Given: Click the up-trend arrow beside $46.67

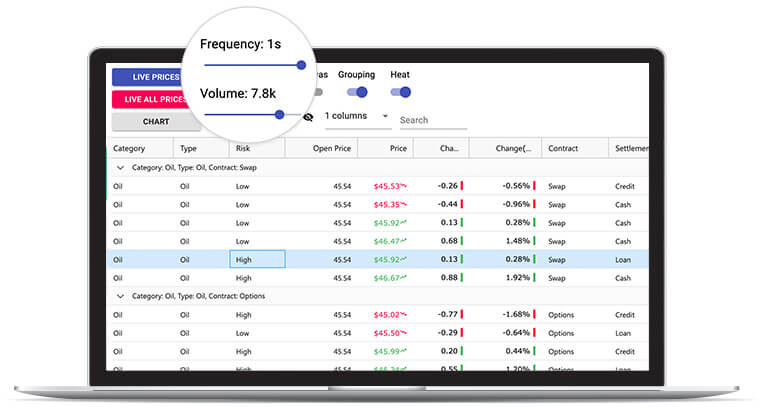Looking at the screenshot, I should coord(405,277).
